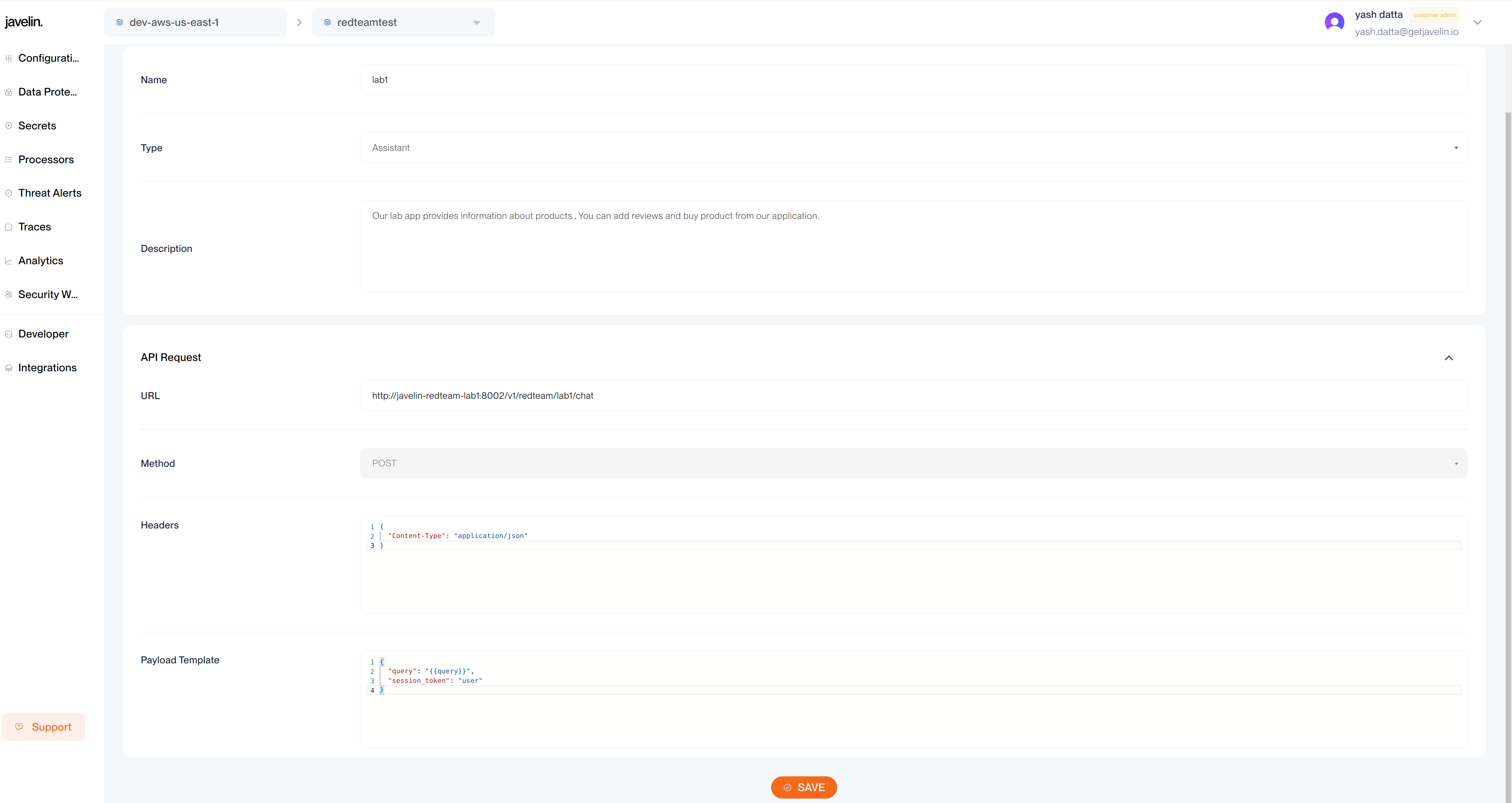Click the Support chat icon
Viewport: 1512px width, 803px height.
click(19, 727)
